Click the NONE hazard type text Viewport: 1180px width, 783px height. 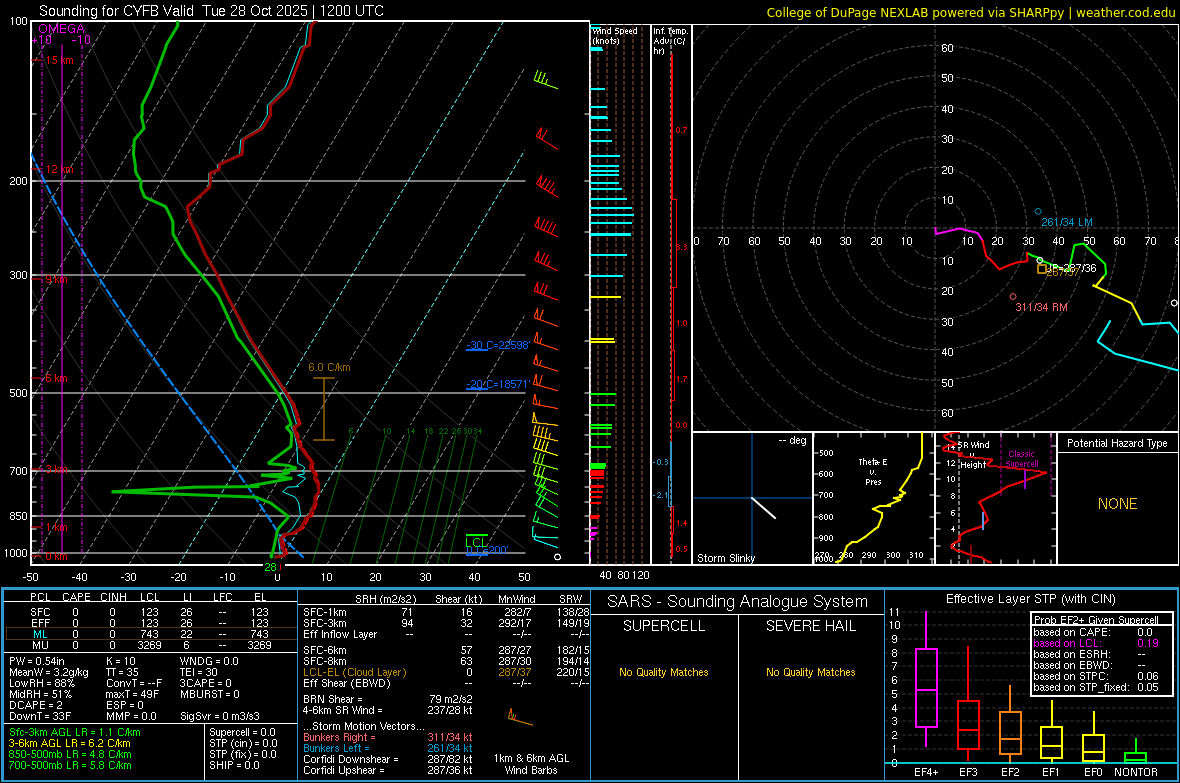[x=1118, y=504]
